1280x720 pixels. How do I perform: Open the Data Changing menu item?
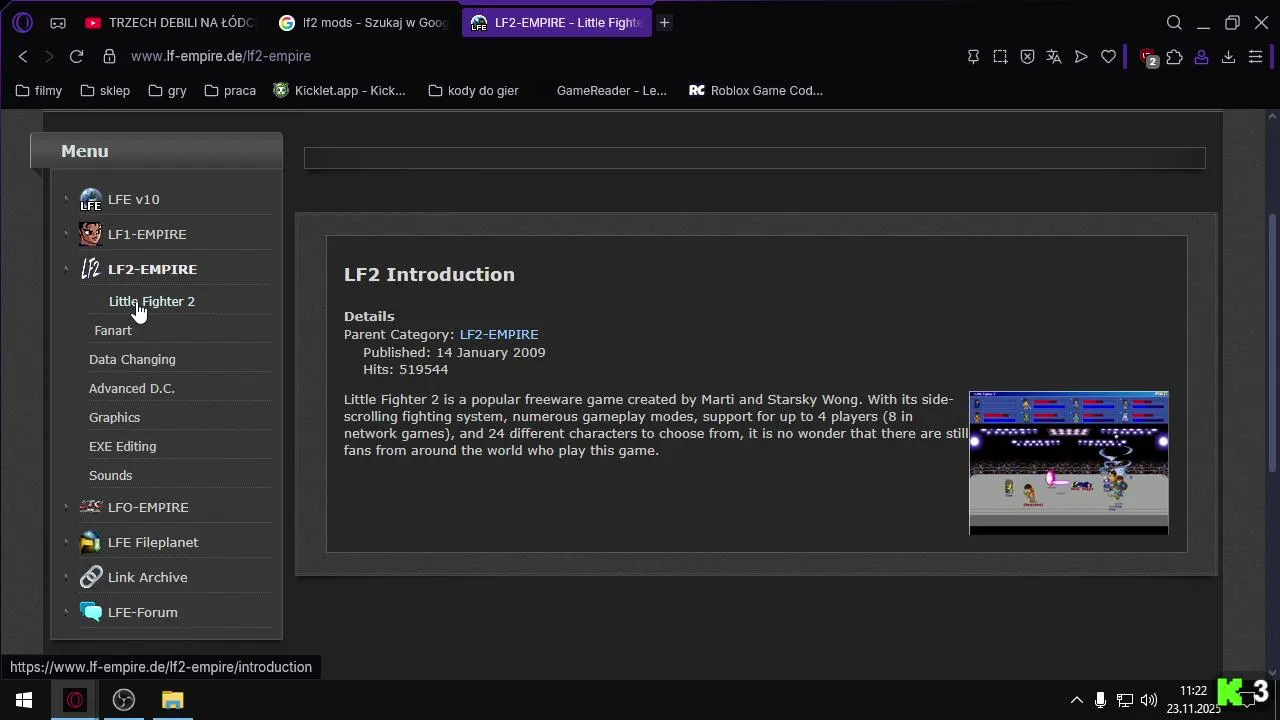coord(132,359)
